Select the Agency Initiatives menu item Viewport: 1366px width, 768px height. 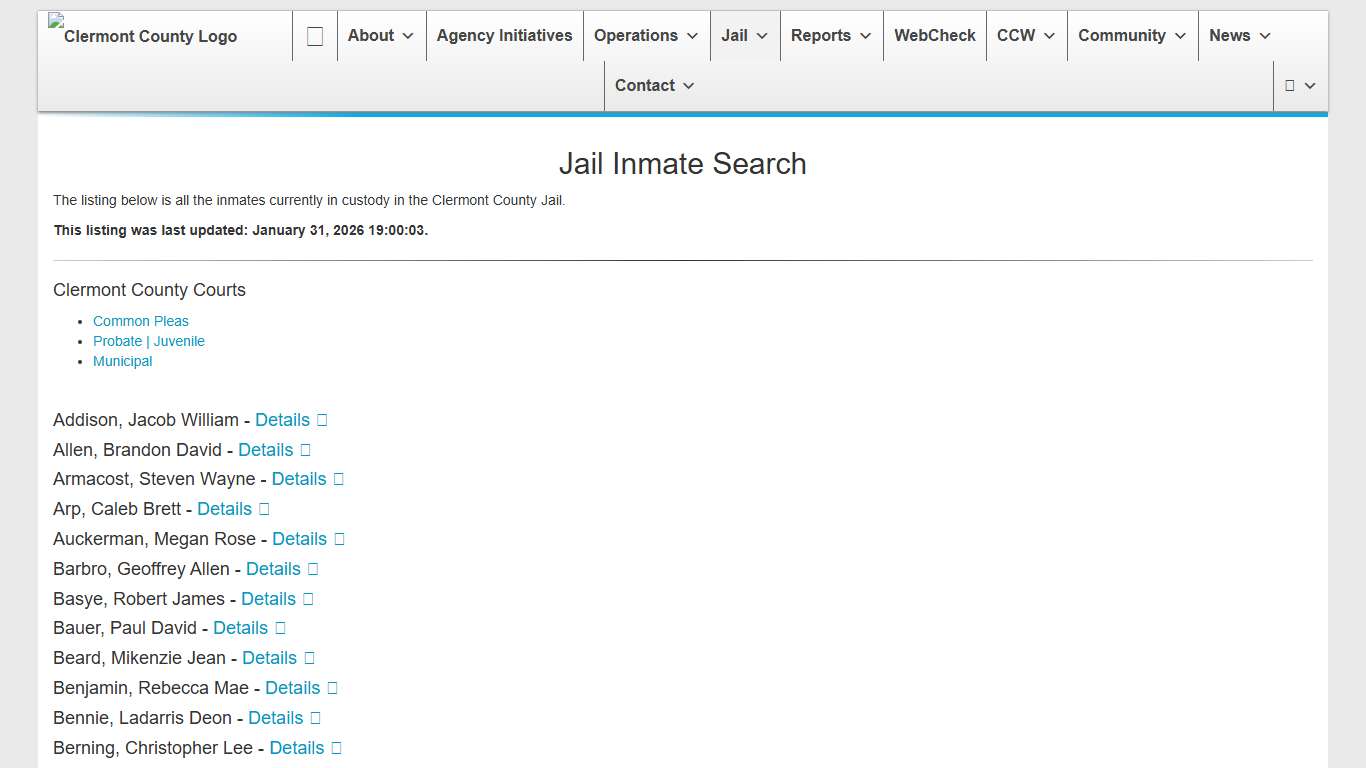504,35
